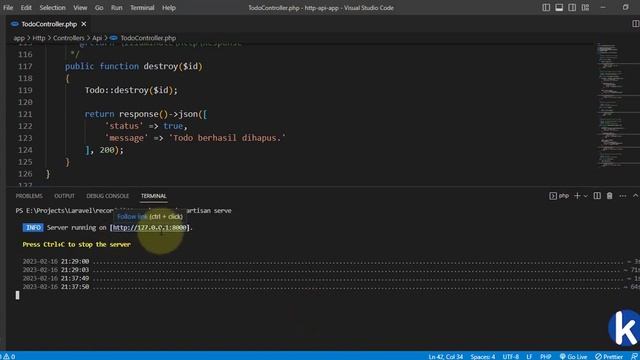The image size is (640, 360).
Task: Open feedback icon in status bar
Action: [x=634, y=356]
